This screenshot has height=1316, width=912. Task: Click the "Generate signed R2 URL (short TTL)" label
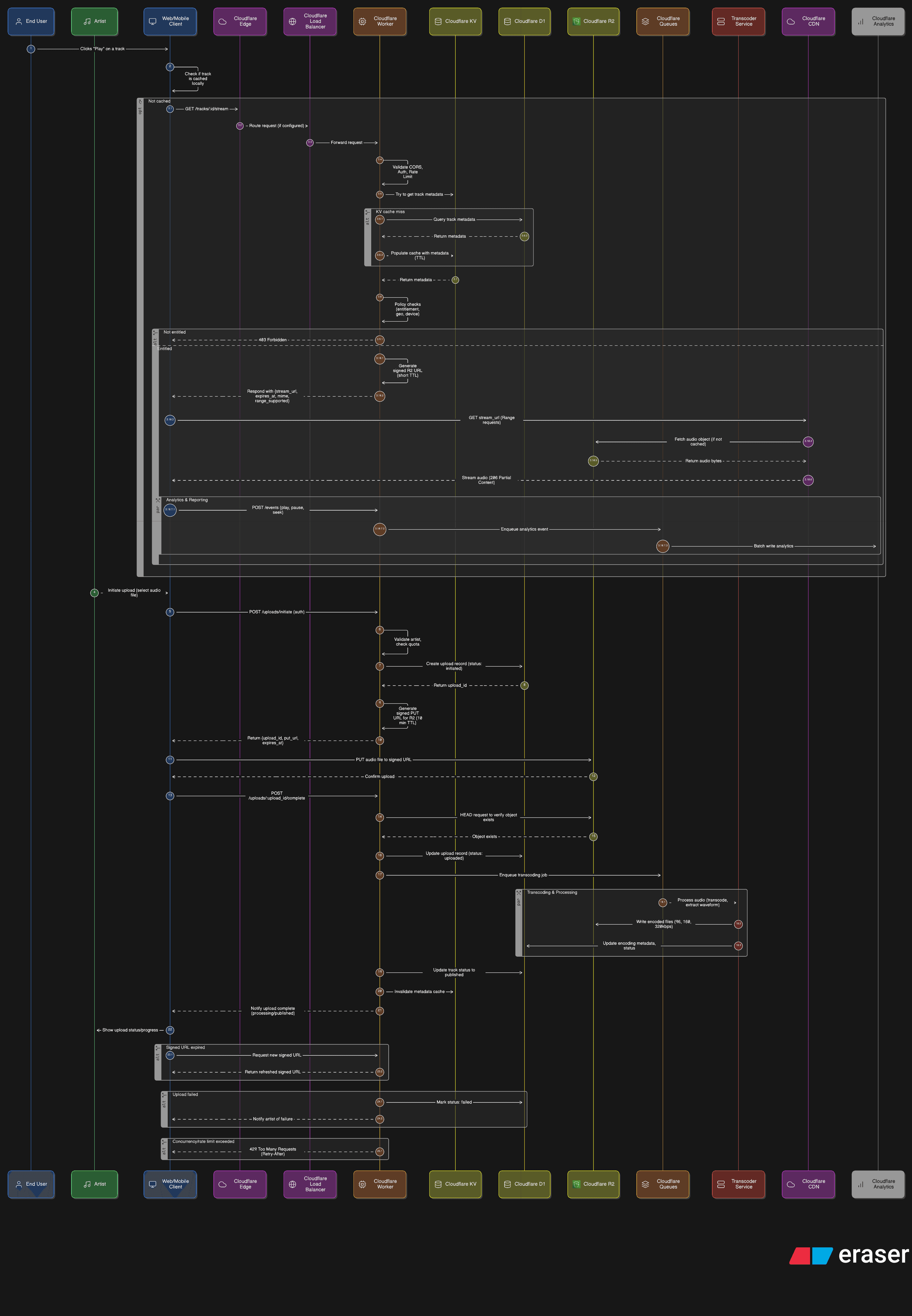[407, 370]
